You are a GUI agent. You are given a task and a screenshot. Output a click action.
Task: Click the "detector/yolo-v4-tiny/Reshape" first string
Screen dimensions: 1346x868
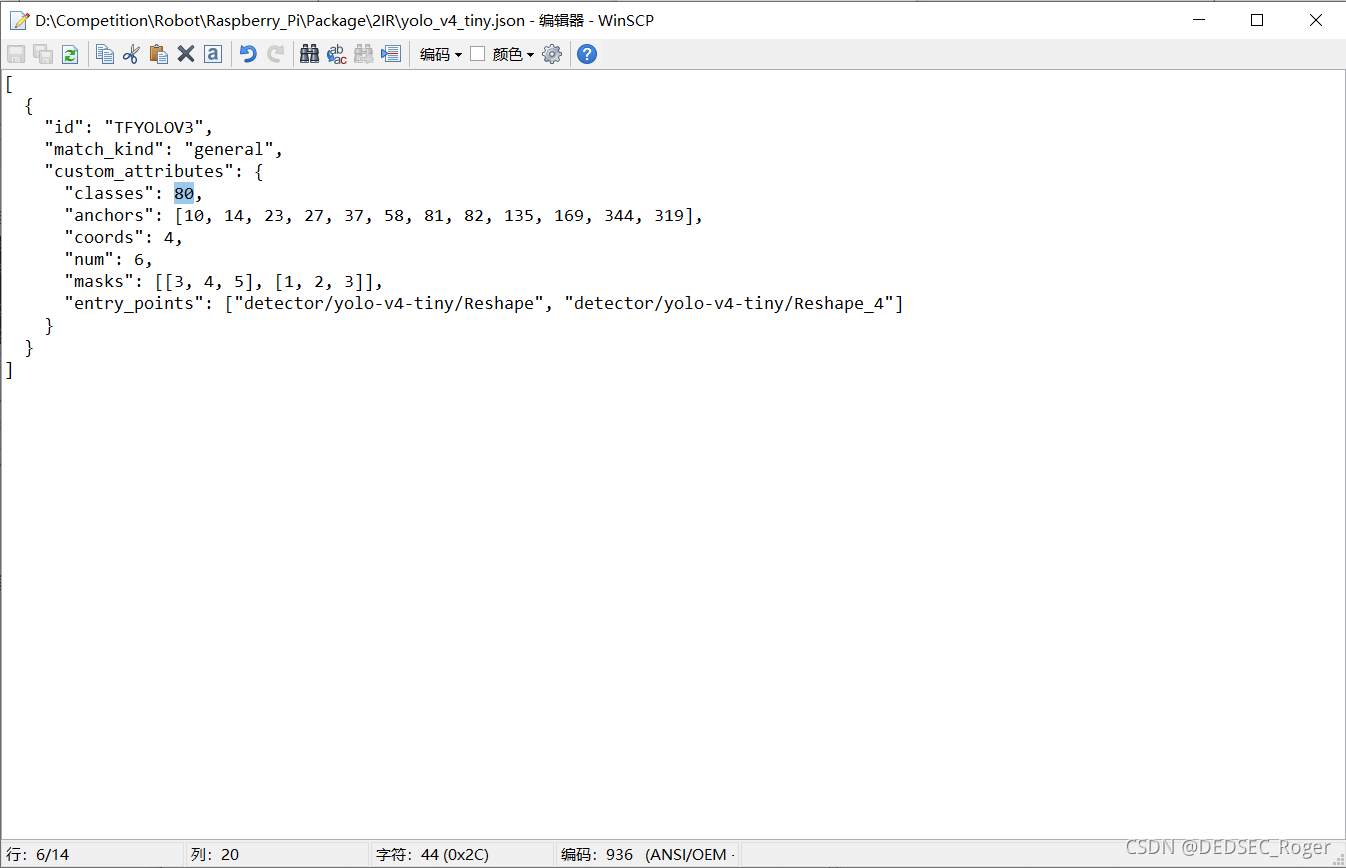pyautogui.click(x=389, y=304)
